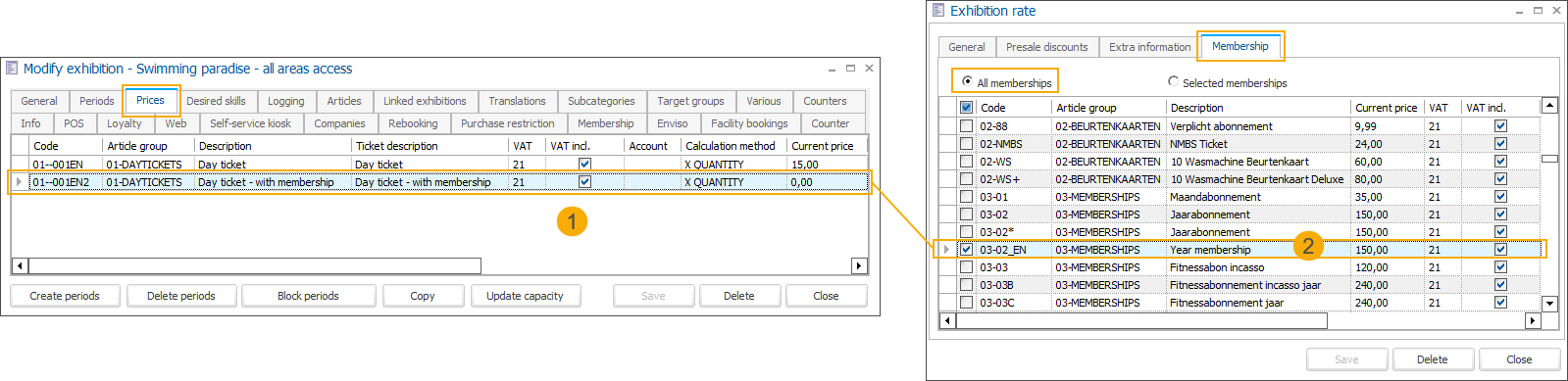Click the Update capacity button
Viewport: 1568px width, 381px height.
click(525, 296)
